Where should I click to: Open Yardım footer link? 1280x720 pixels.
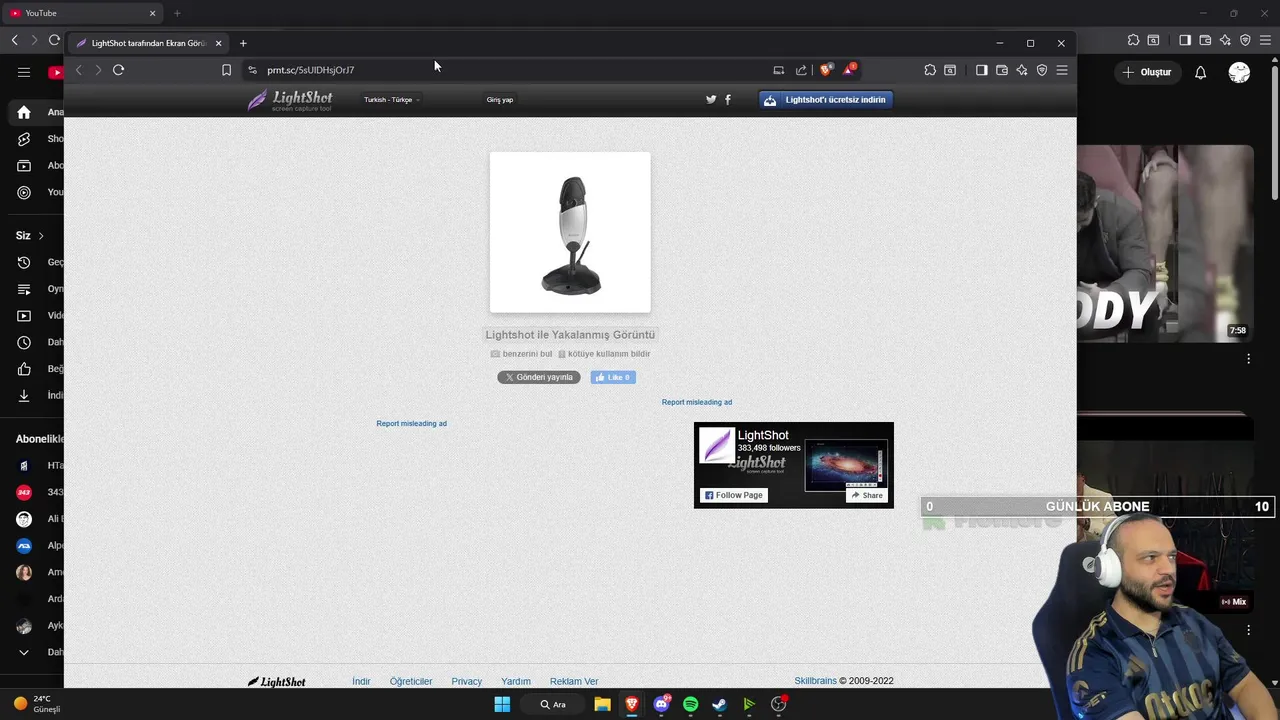(516, 681)
